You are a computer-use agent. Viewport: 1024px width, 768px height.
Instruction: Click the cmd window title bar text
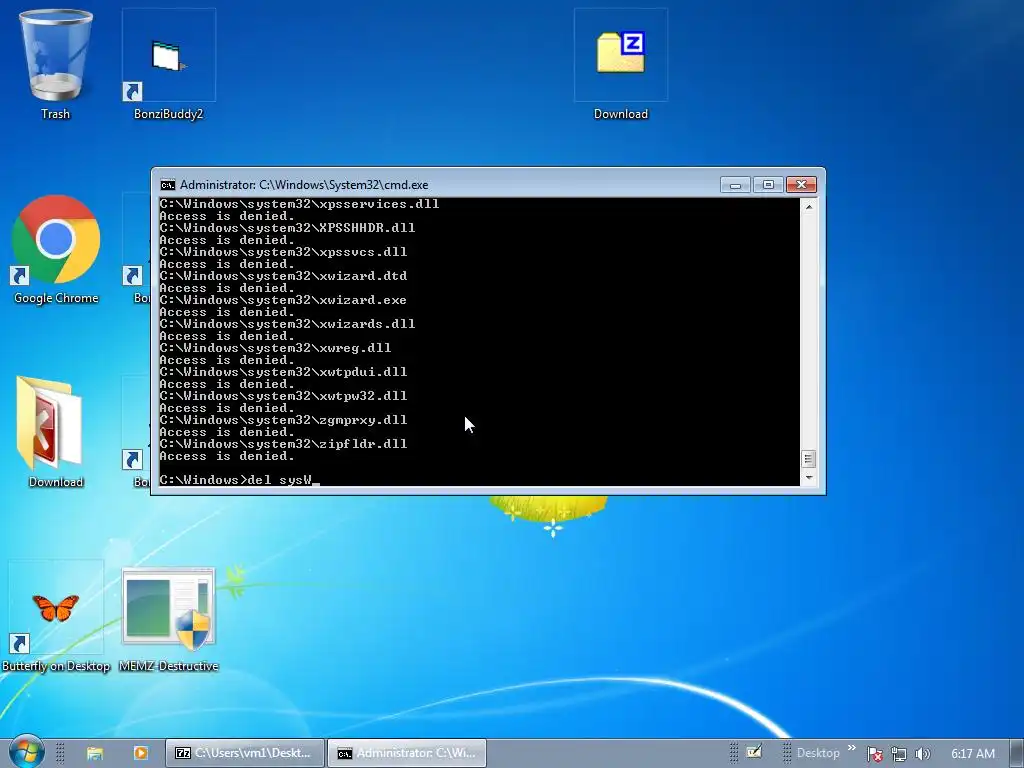[x=304, y=185]
